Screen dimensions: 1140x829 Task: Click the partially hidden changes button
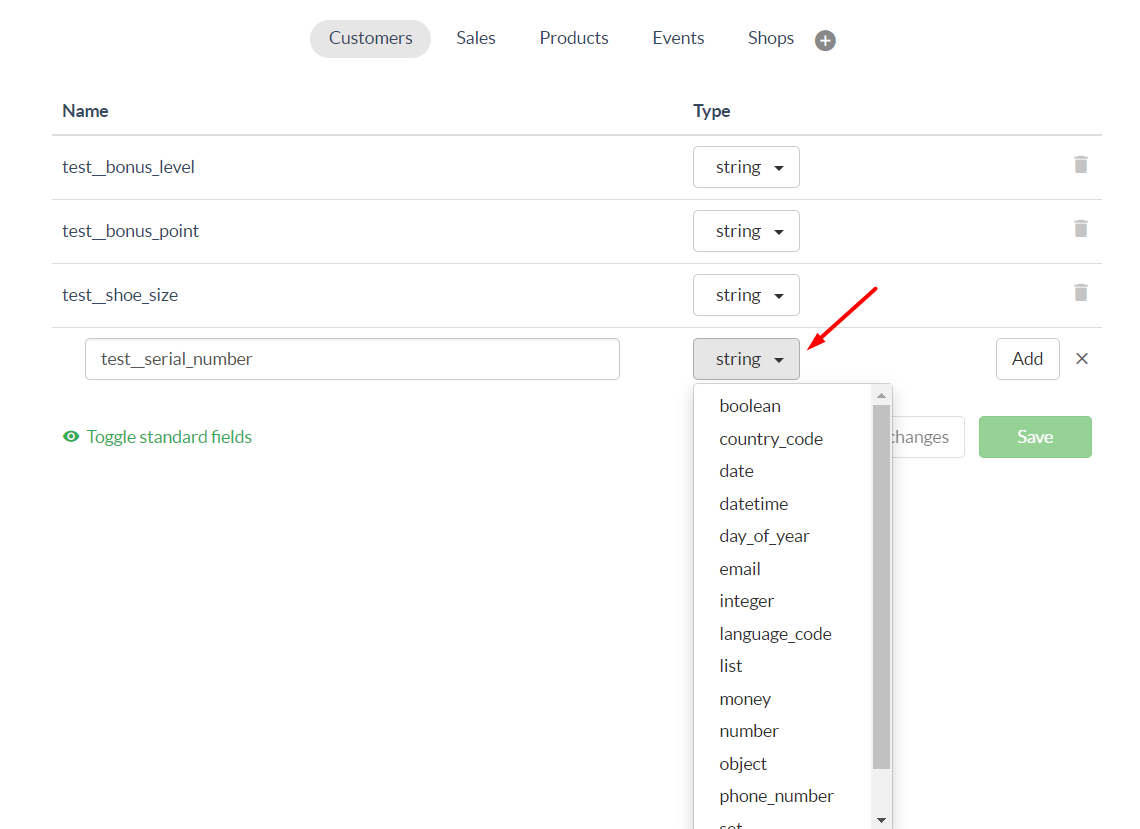[x=928, y=437]
